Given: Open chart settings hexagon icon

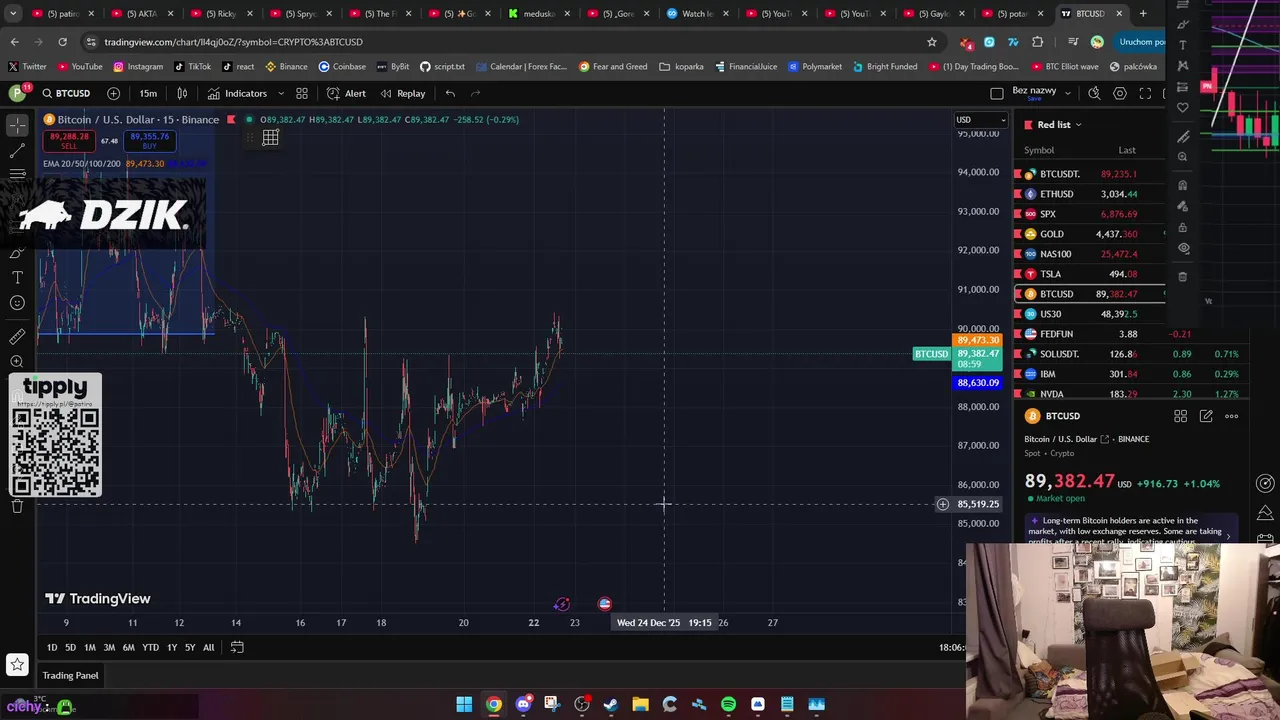Looking at the screenshot, I should [1120, 93].
